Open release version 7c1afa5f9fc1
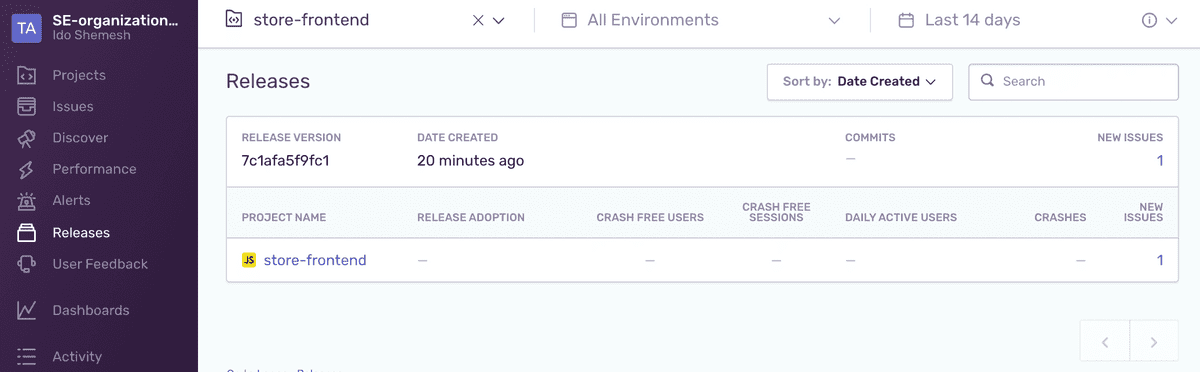 point(286,160)
